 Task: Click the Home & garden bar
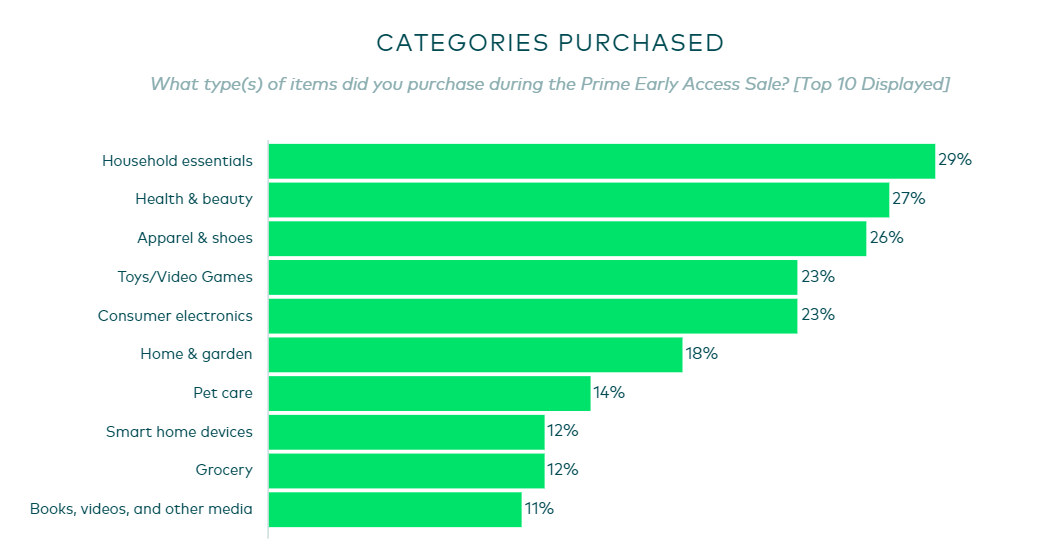click(475, 354)
